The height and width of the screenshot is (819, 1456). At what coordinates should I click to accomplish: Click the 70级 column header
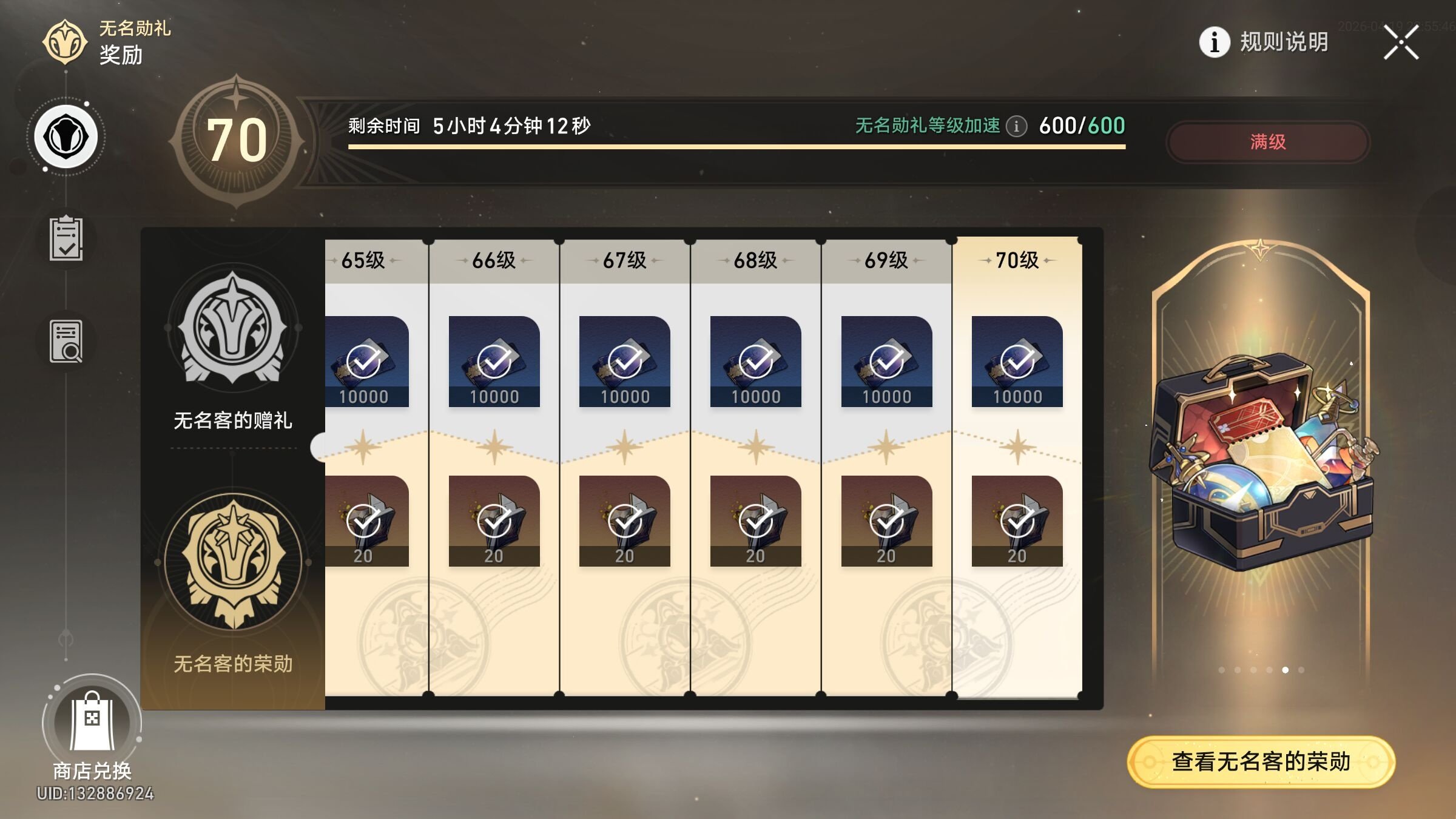1017,260
